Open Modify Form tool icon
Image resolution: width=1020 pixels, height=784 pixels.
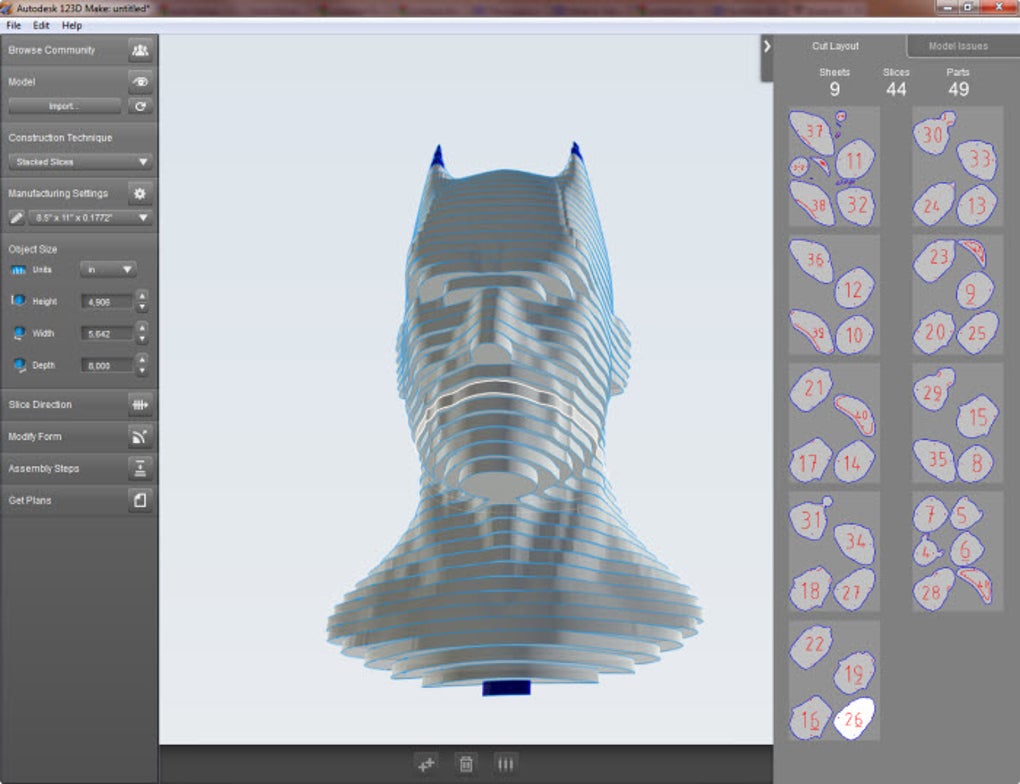point(140,436)
